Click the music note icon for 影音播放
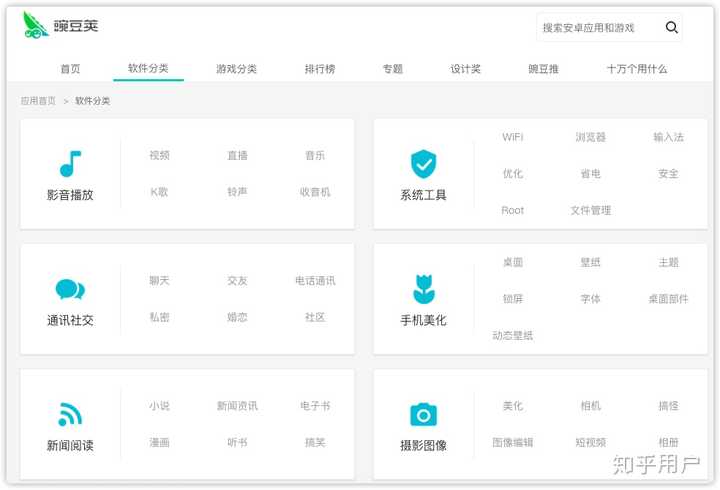This screenshot has width=720, height=490. pyautogui.click(x=70, y=163)
